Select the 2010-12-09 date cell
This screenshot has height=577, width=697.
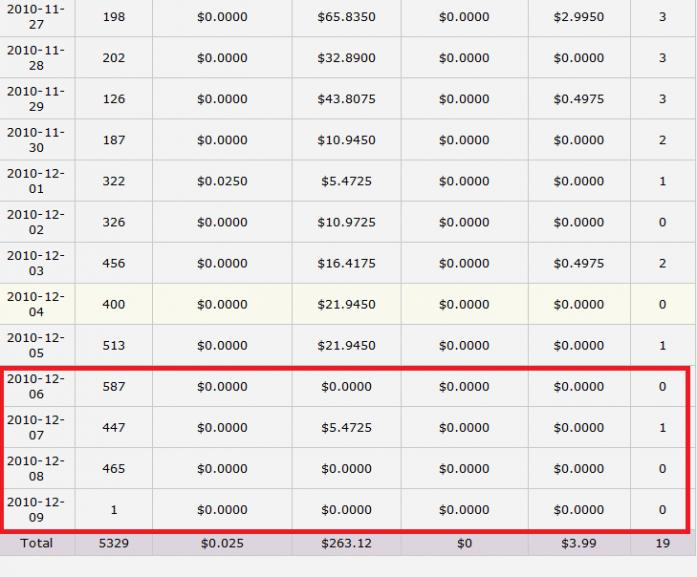(x=36, y=509)
